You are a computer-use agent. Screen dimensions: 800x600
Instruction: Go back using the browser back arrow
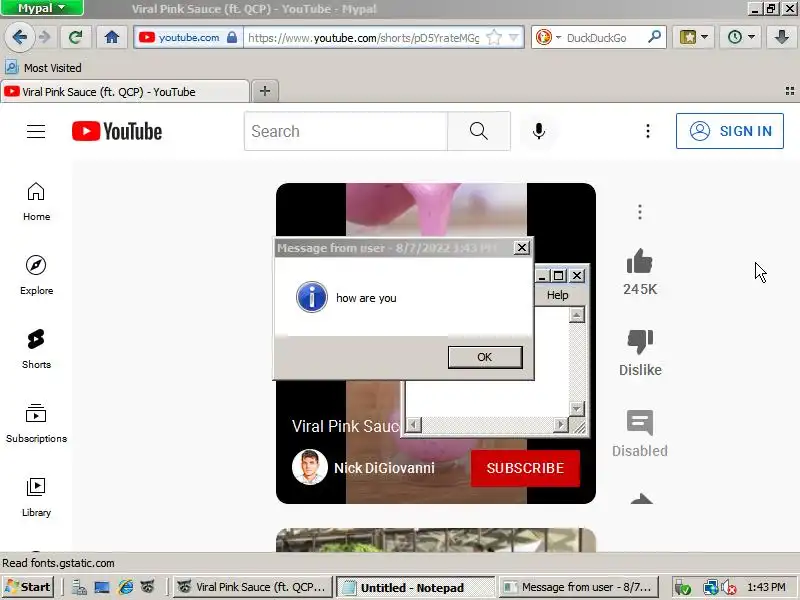[19, 37]
